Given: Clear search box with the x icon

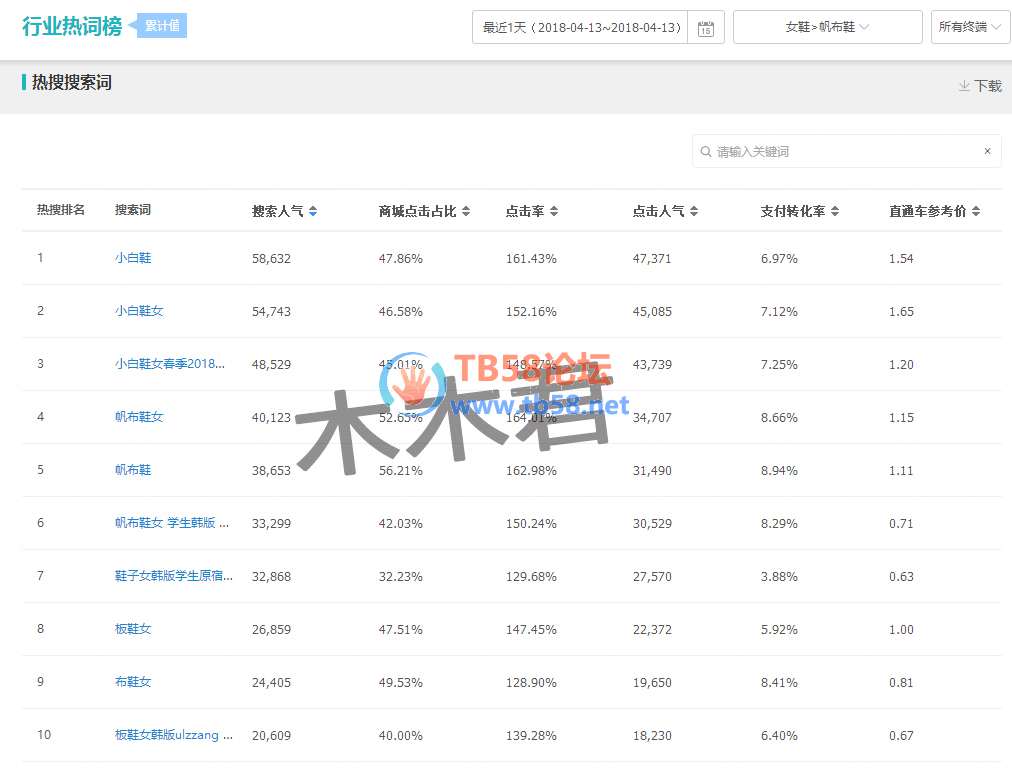Looking at the screenshot, I should click(x=987, y=151).
